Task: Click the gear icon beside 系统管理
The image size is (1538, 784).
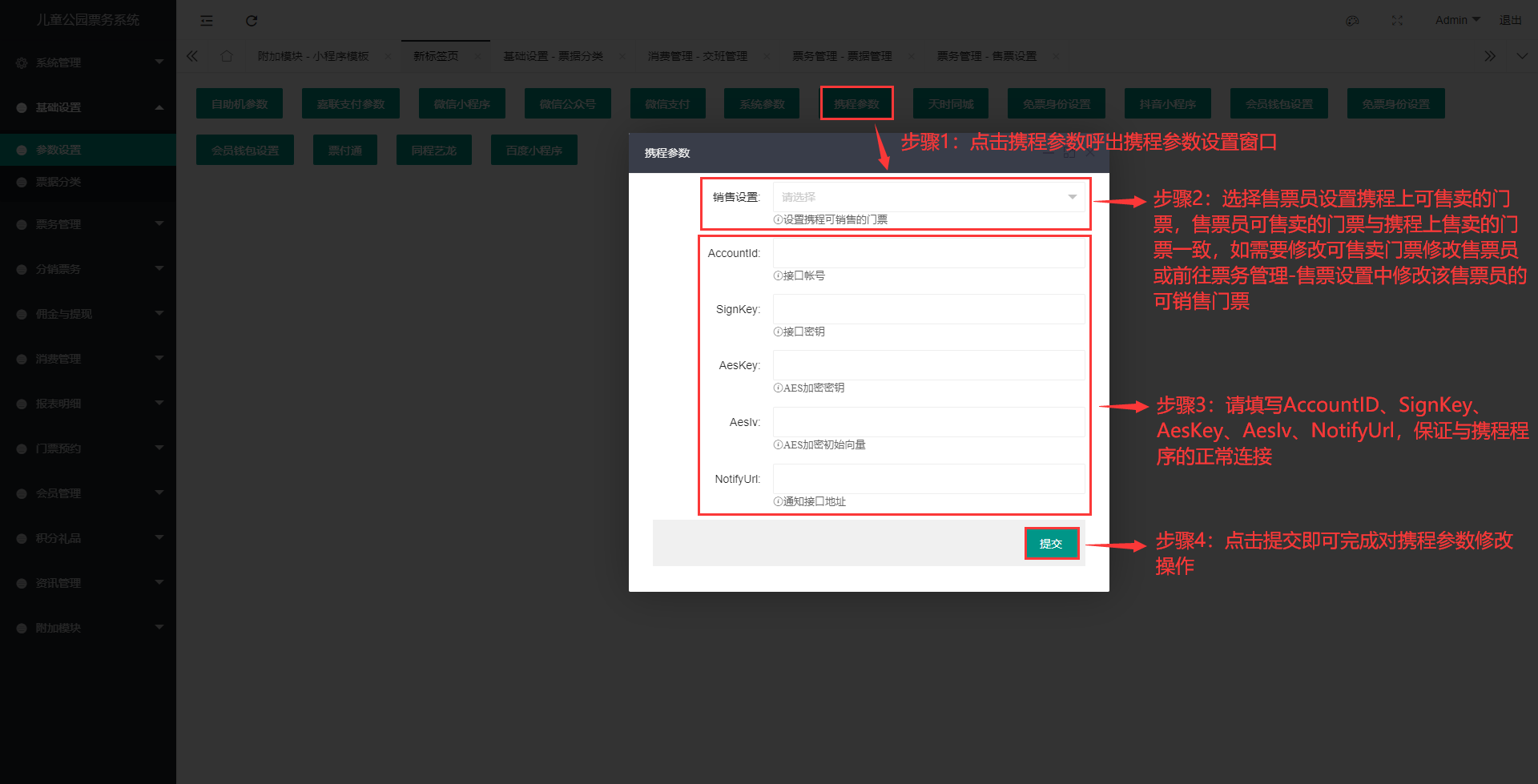Action: click(x=22, y=62)
